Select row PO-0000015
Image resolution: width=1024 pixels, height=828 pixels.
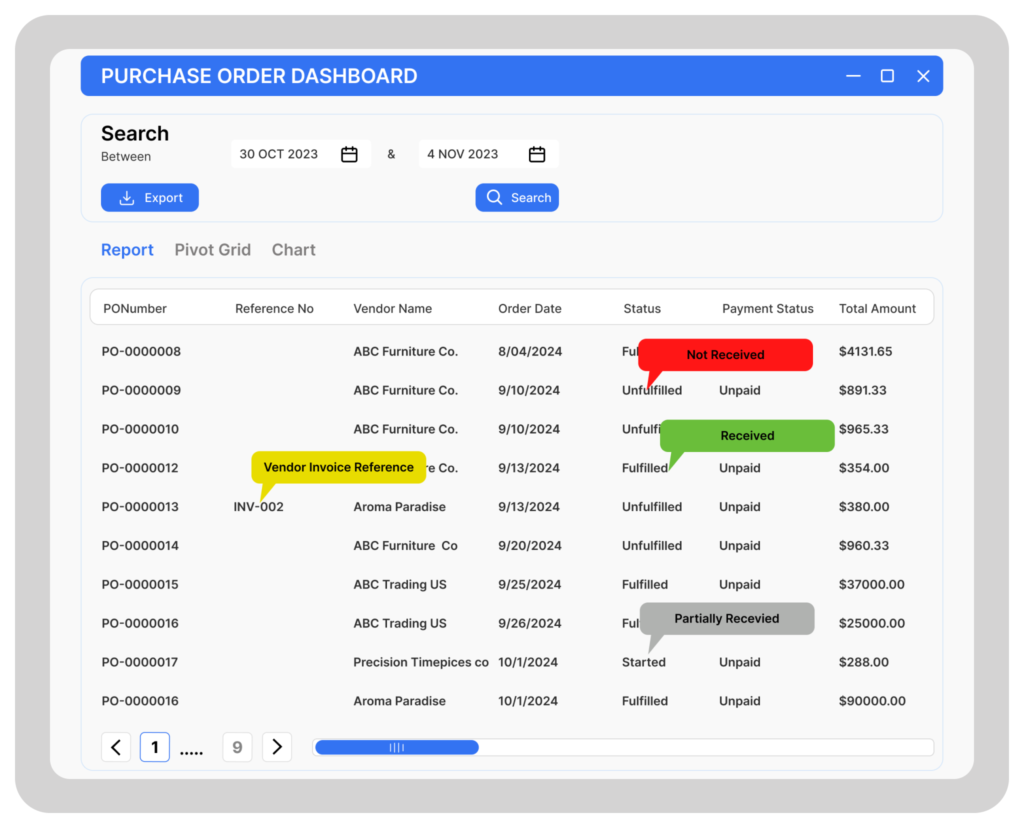(511, 584)
